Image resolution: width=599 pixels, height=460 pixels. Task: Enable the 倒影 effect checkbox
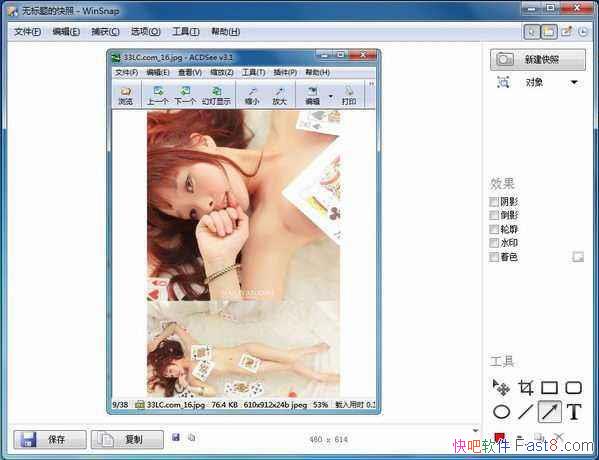point(494,215)
